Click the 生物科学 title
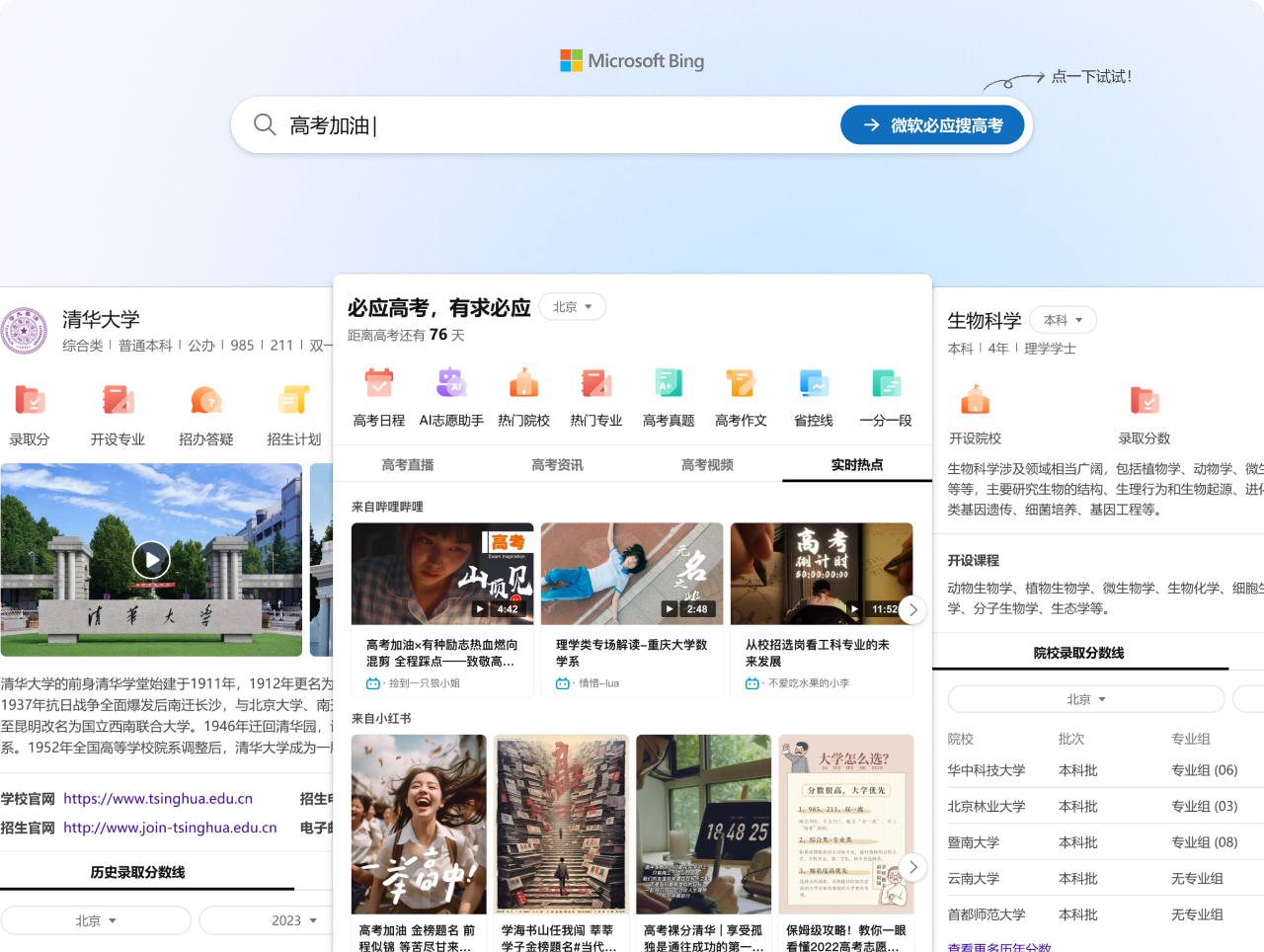The image size is (1264, 952). pos(985,320)
